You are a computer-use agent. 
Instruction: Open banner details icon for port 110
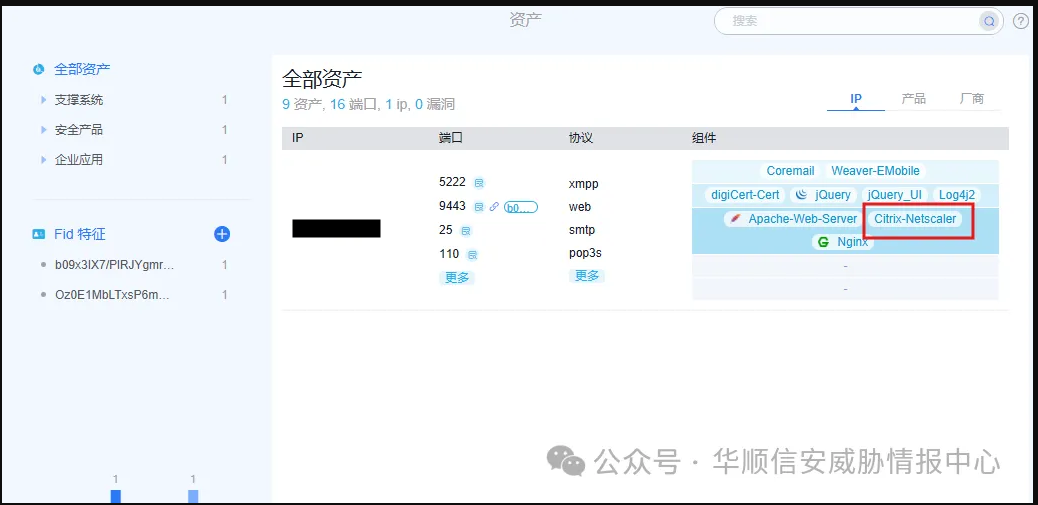pyautogui.click(x=472, y=254)
